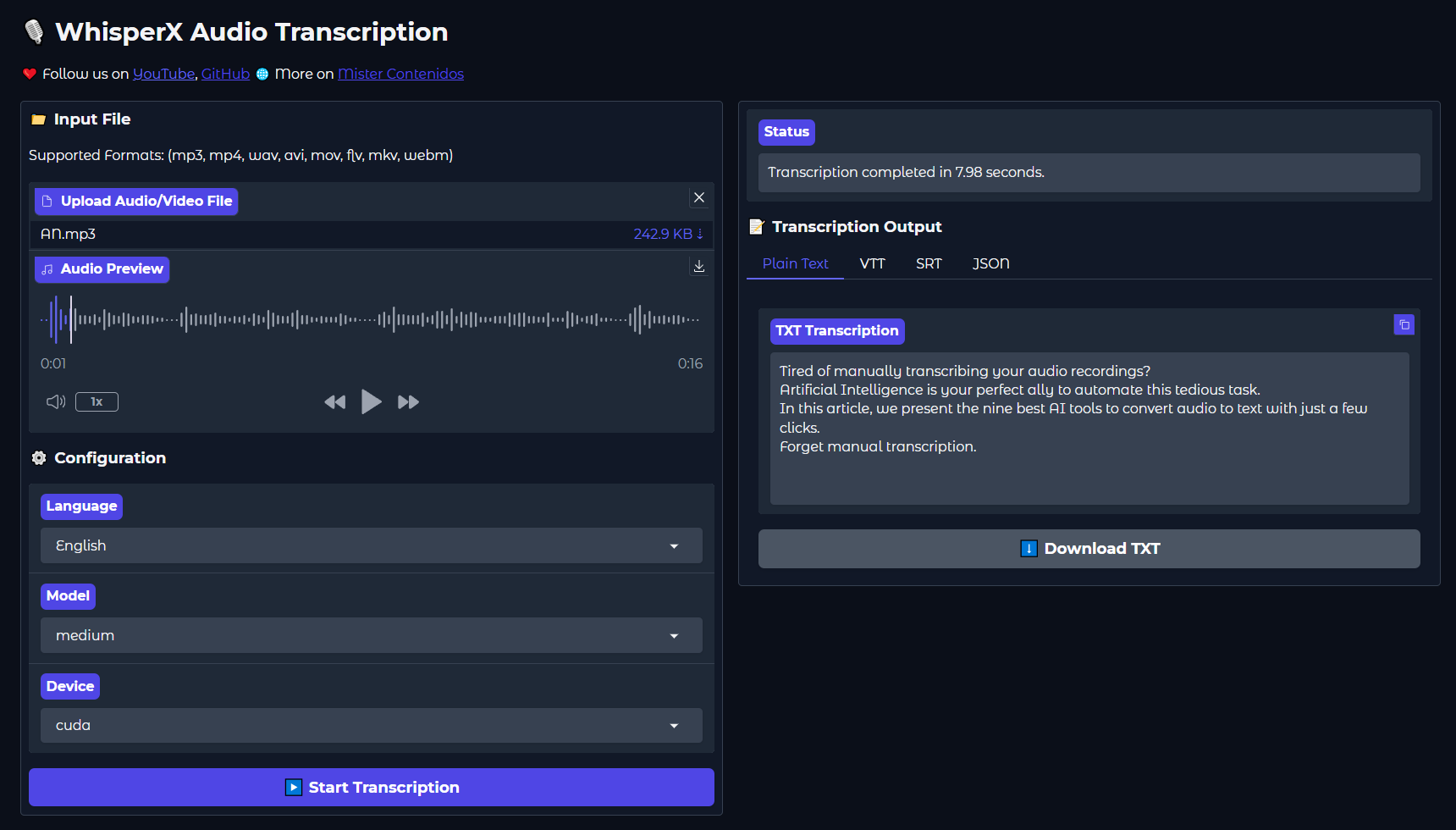1456x830 pixels.
Task: Click the Supported Formats text line
Action: [x=241, y=155]
